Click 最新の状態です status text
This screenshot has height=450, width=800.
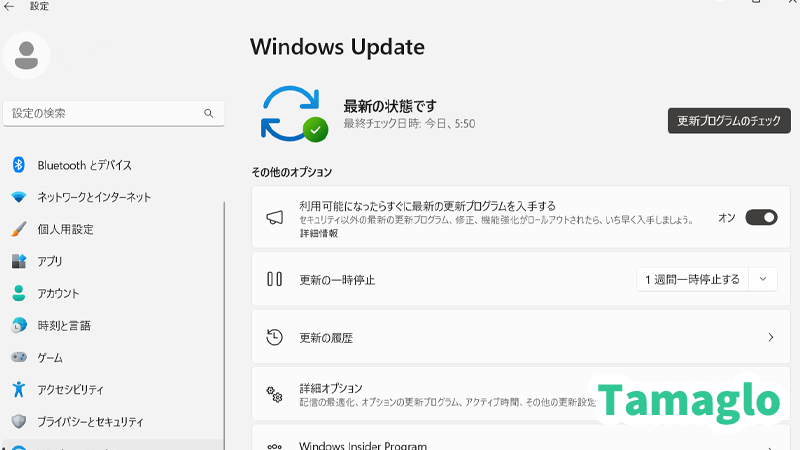coord(390,106)
